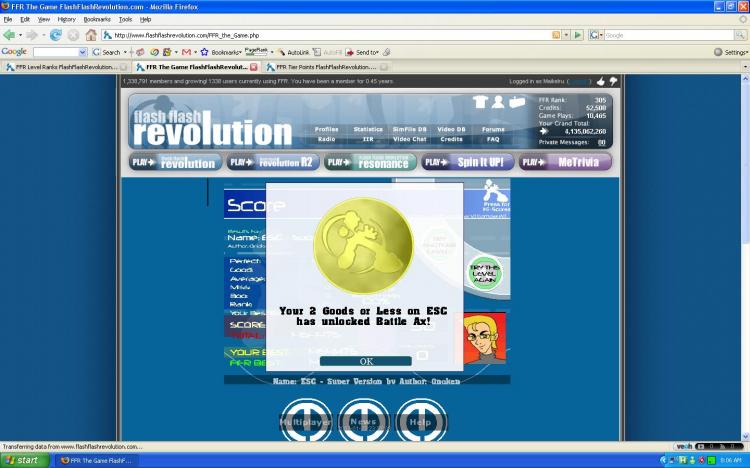Open the SimFile DB link
The image size is (750, 468).
coord(409,129)
